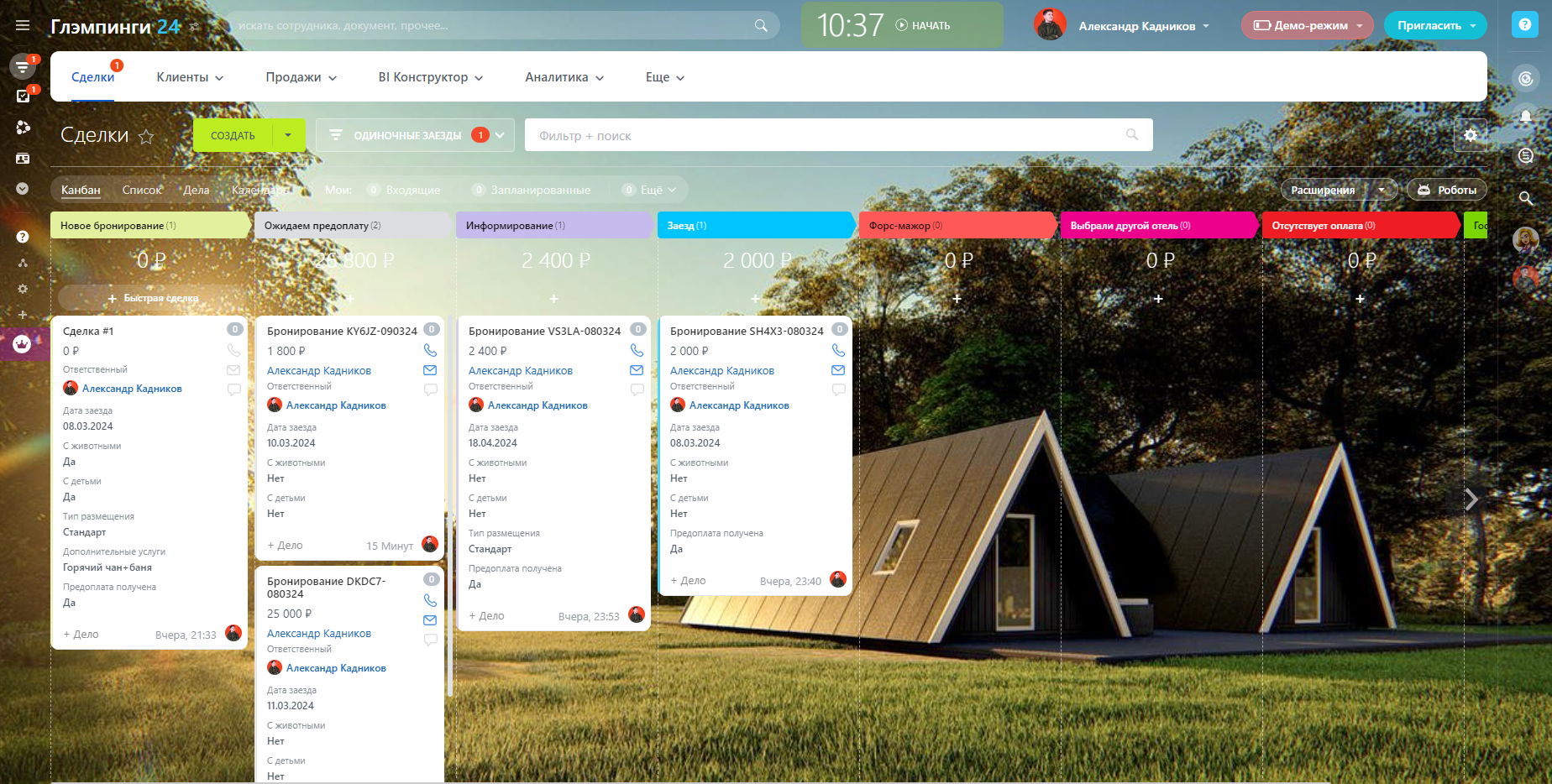The width and height of the screenshot is (1552, 784).
Task: Open the notifications bell in right sidebar
Action: pos(1526,117)
